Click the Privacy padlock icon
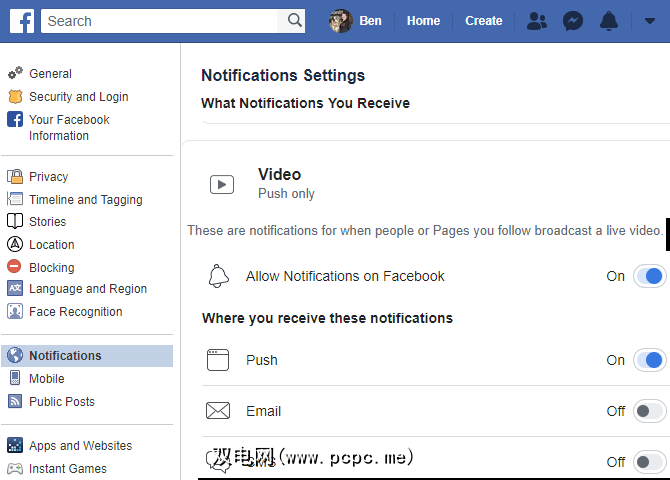This screenshot has height=480, width=670. point(15,176)
